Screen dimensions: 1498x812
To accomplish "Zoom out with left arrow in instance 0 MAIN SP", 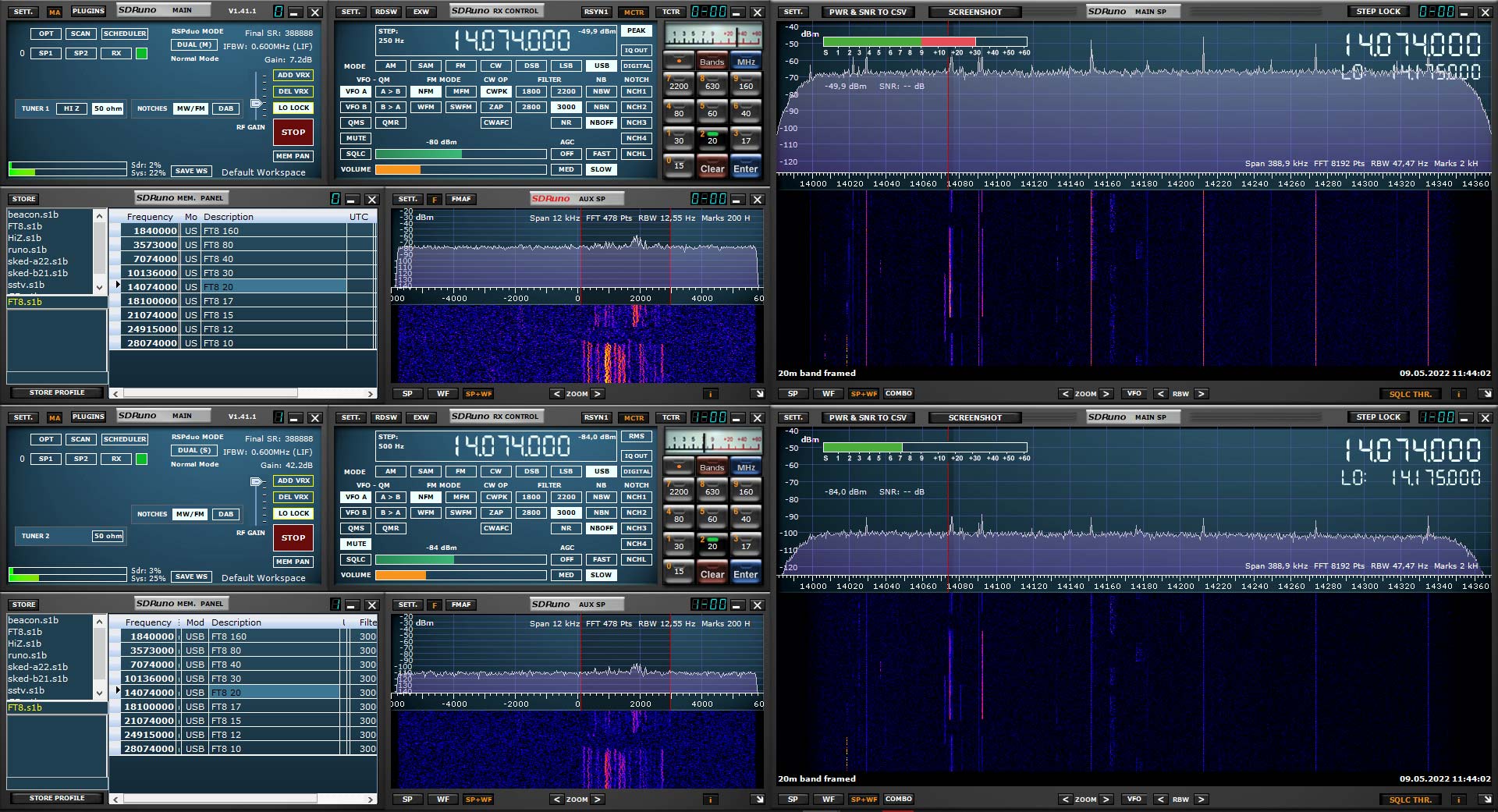I will pos(1065,394).
